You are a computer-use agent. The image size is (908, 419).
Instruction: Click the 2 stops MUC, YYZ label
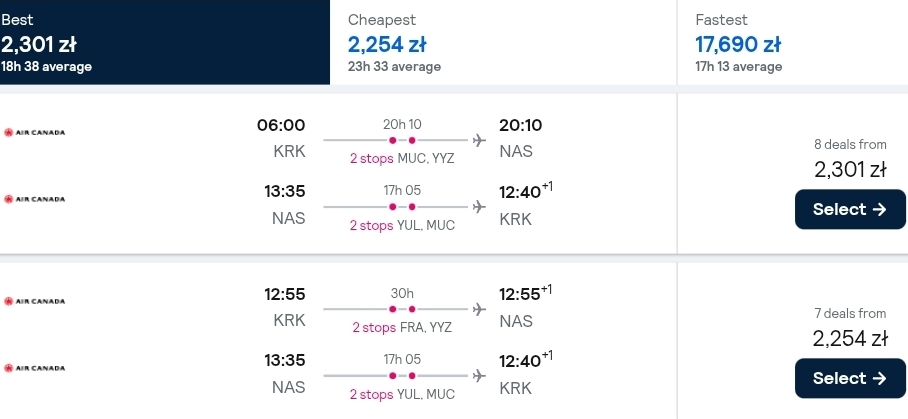tap(402, 159)
